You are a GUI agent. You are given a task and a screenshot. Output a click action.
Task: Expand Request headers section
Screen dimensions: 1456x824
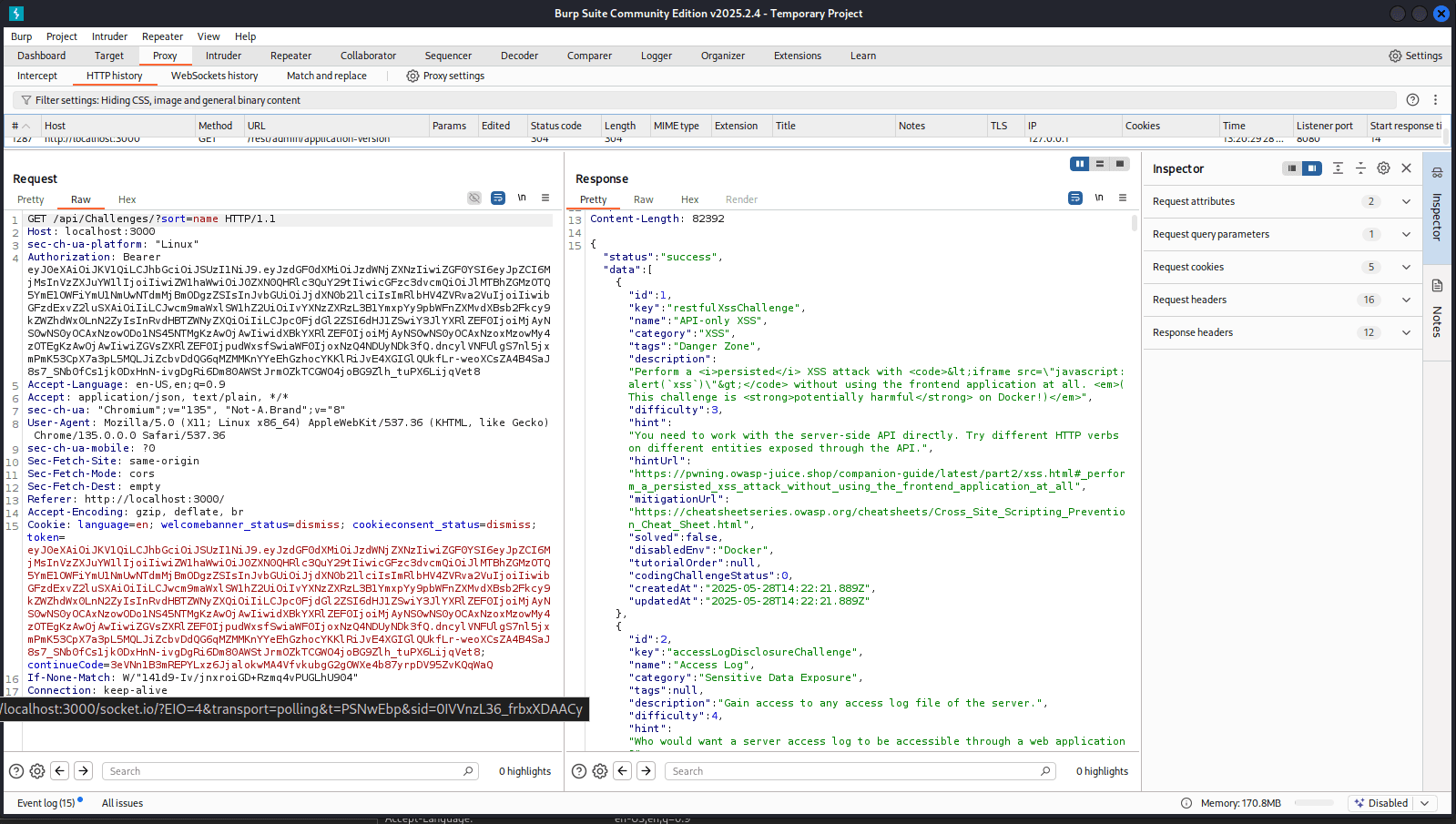tap(1406, 300)
